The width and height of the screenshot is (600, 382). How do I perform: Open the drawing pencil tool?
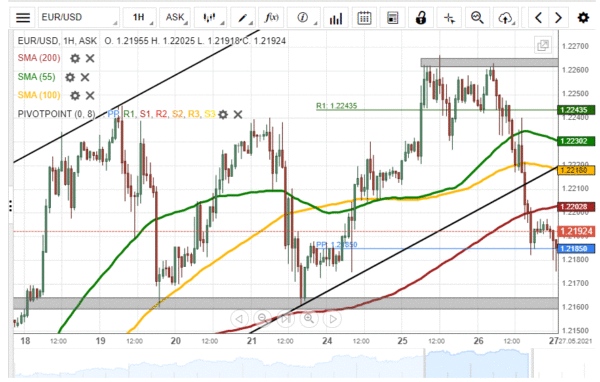(x=243, y=18)
